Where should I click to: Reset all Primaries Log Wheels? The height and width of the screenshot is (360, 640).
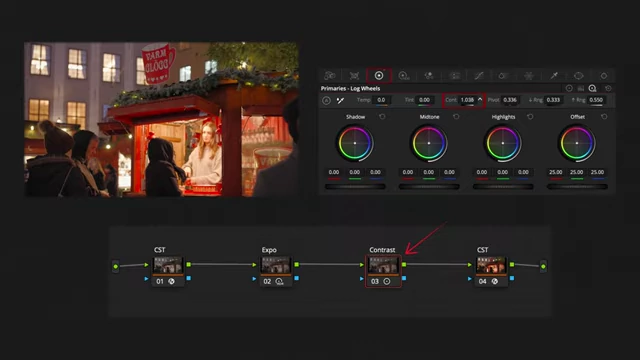608,88
